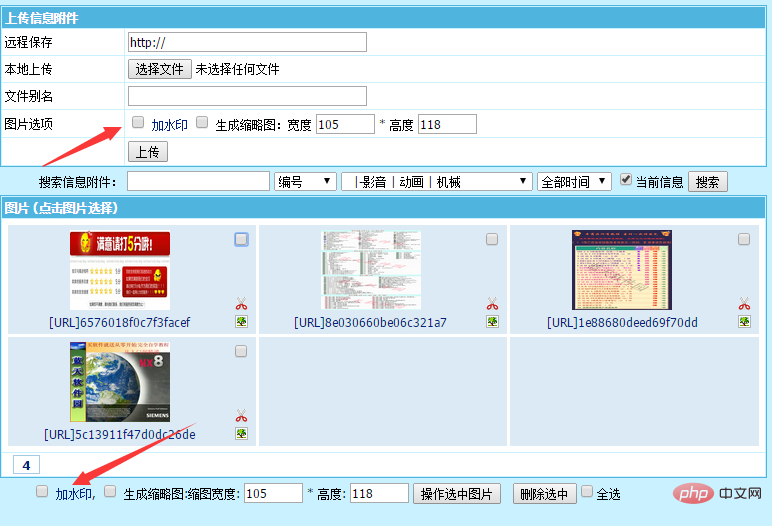Click the bottom 加水印 link

(x=74, y=494)
